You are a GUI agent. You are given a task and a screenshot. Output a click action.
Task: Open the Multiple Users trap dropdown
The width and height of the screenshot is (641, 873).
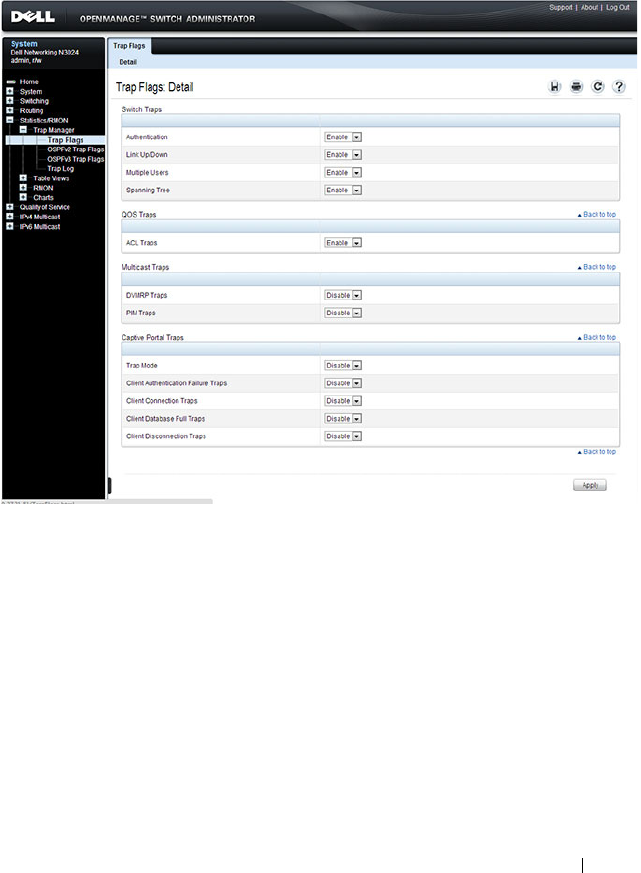coord(343,173)
